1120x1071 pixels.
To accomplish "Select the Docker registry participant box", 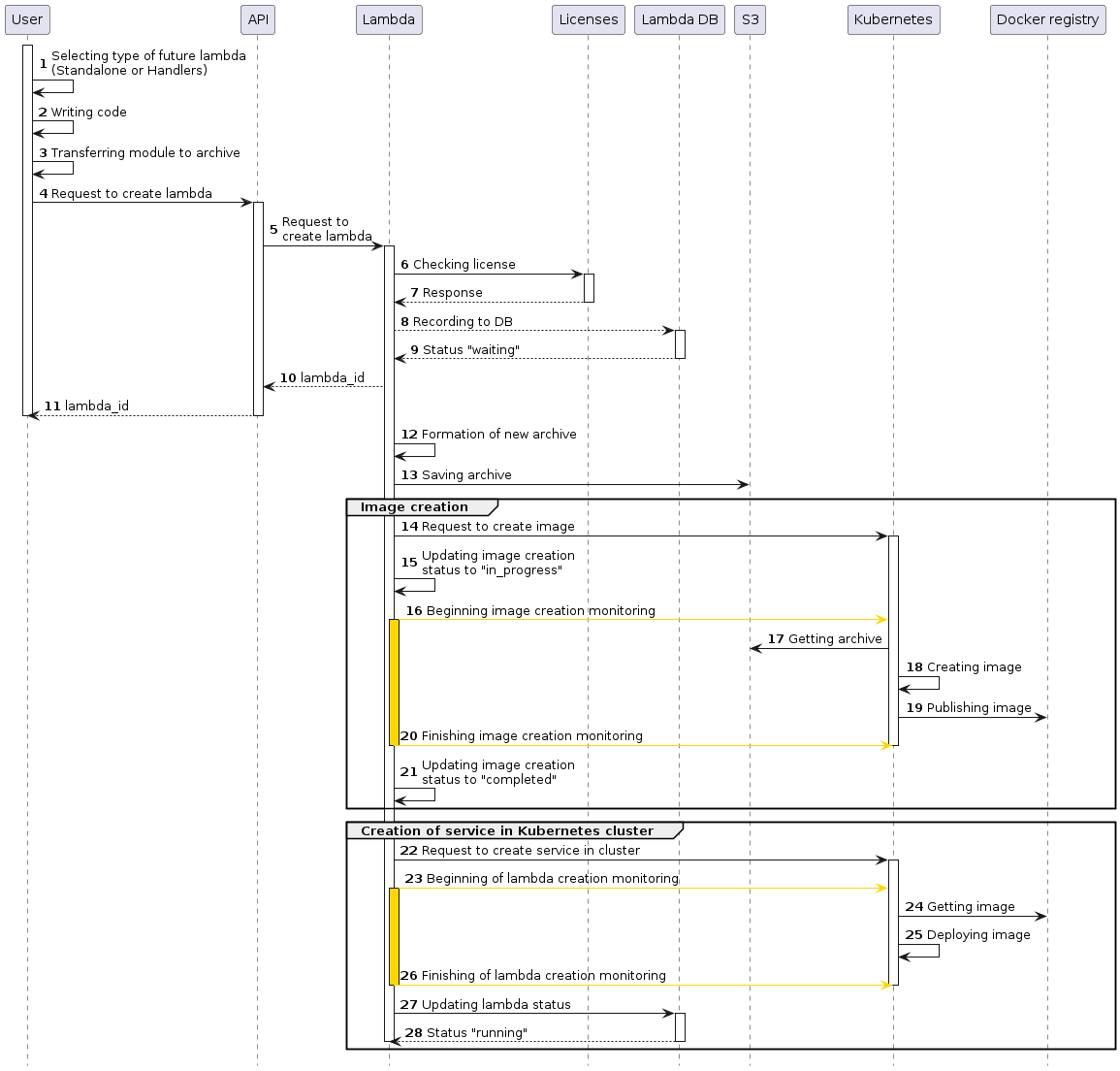I will 1047,19.
